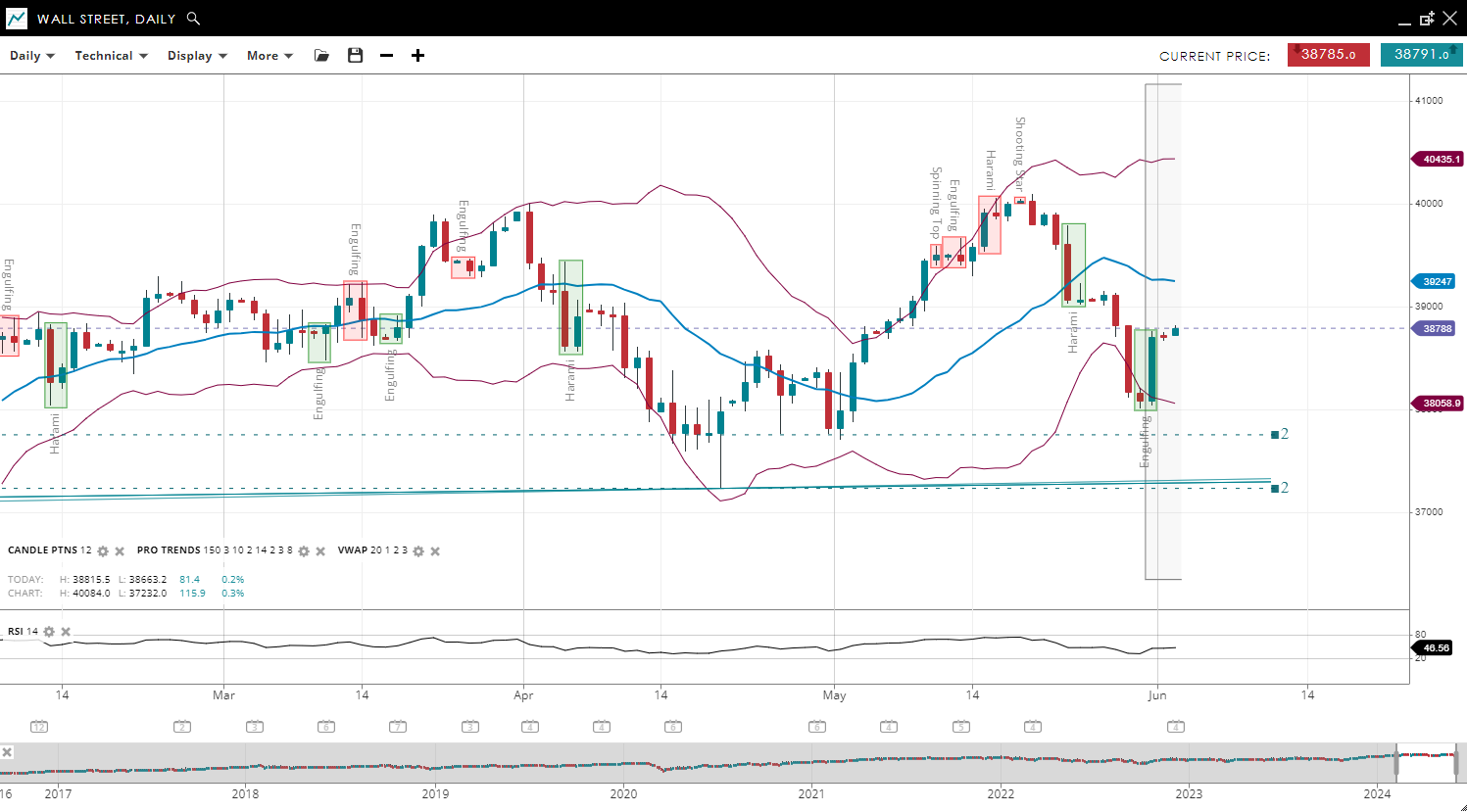
Task: Zoom out with the minus icon
Action: [387, 56]
